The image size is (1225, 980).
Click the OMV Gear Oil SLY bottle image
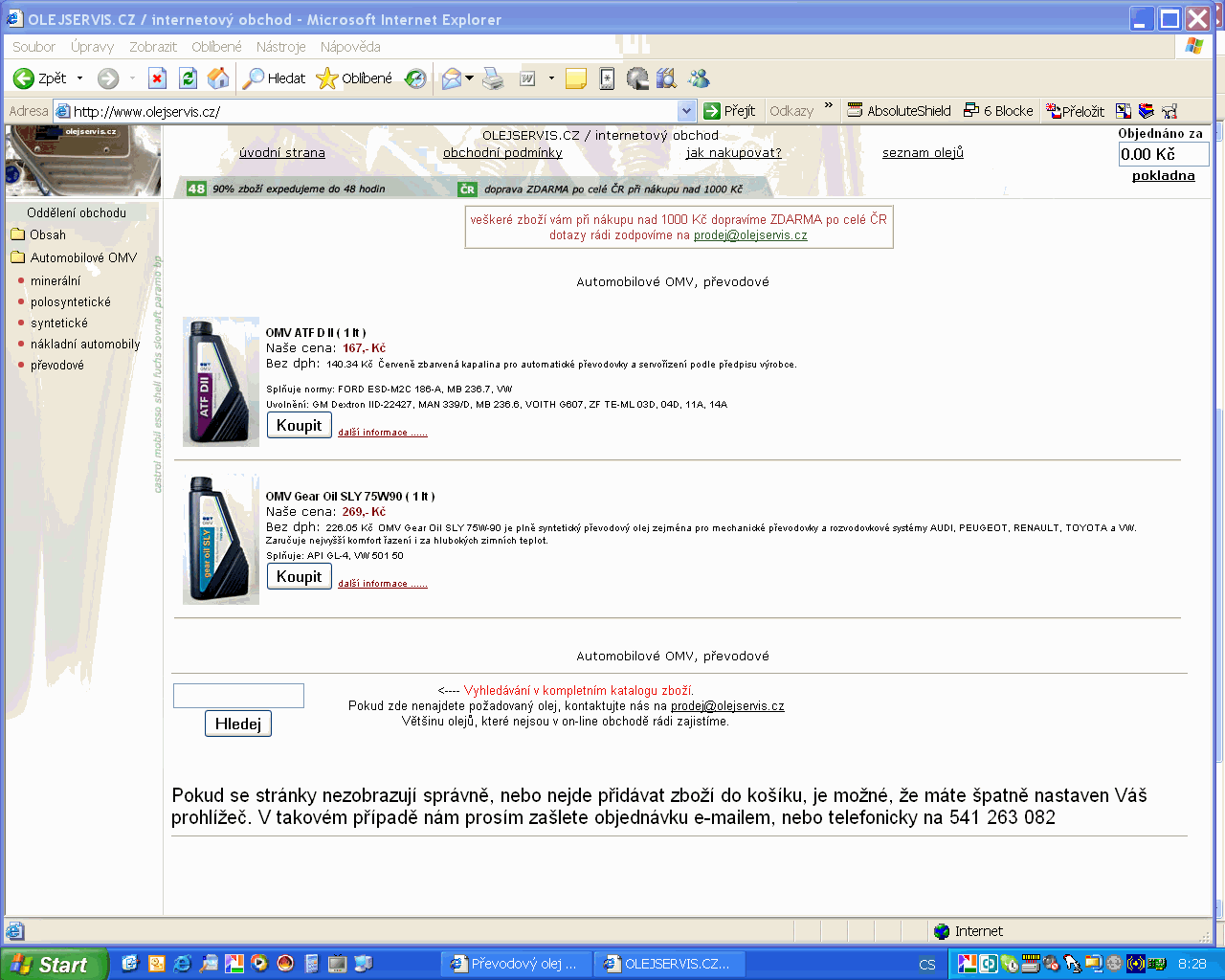(x=221, y=540)
